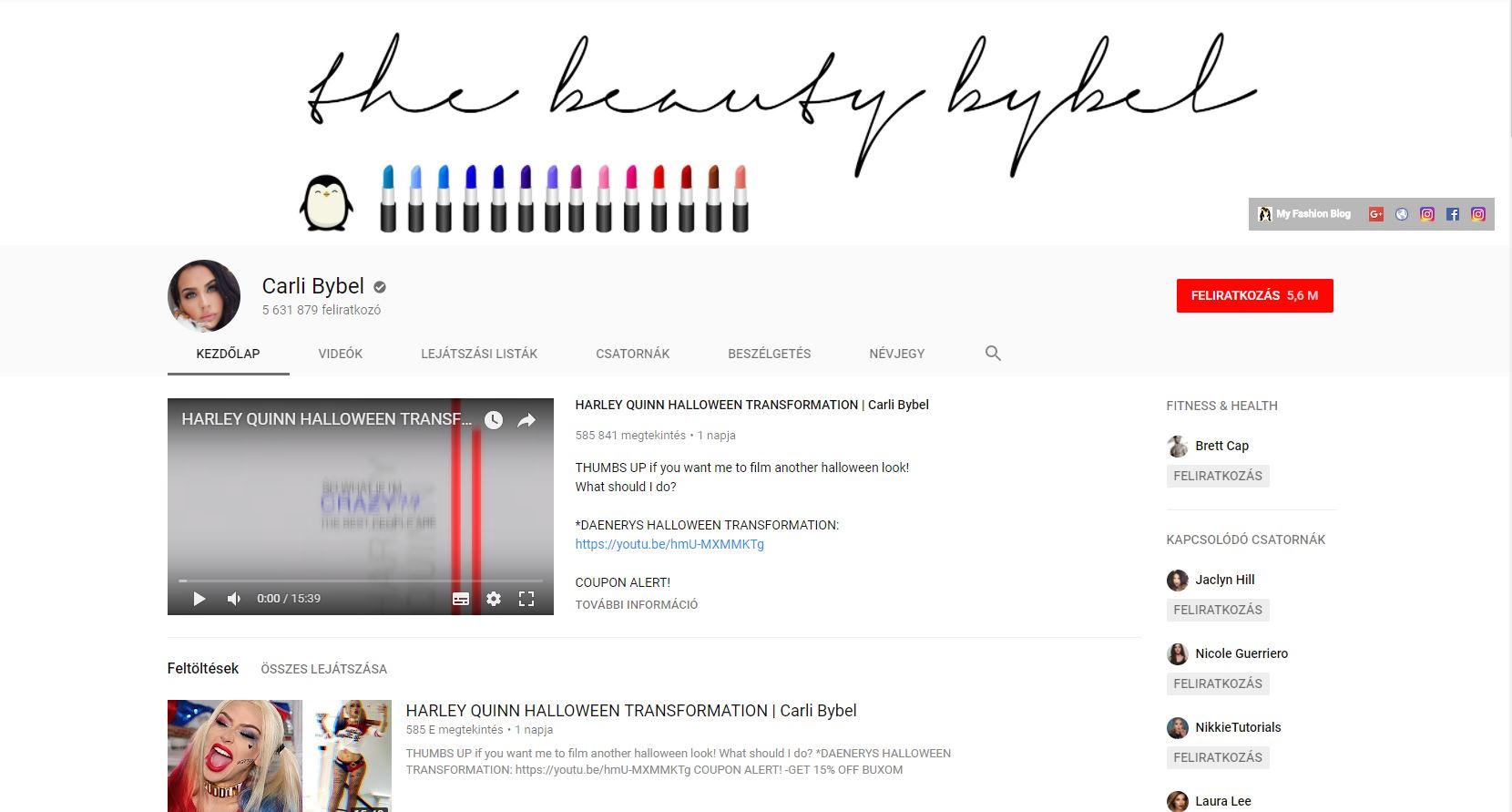Screen dimensions: 1512x812
Task: Open the BESZÉLGETÉS tab
Action: [x=770, y=354]
